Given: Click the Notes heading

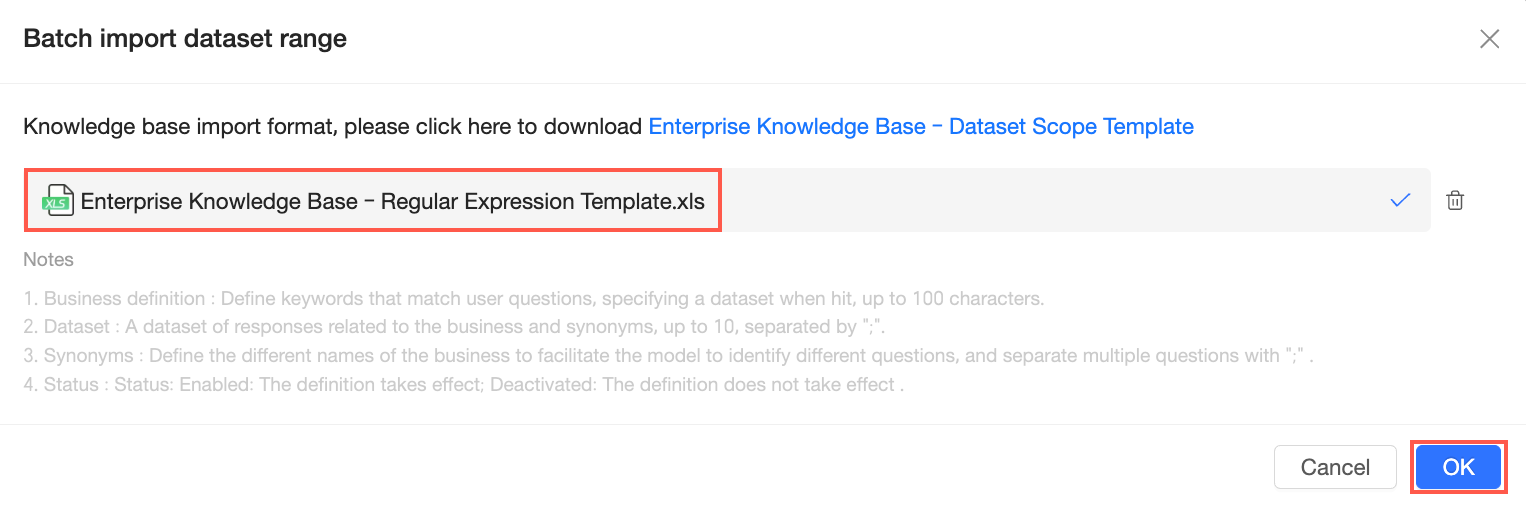Looking at the screenshot, I should (x=49, y=259).
